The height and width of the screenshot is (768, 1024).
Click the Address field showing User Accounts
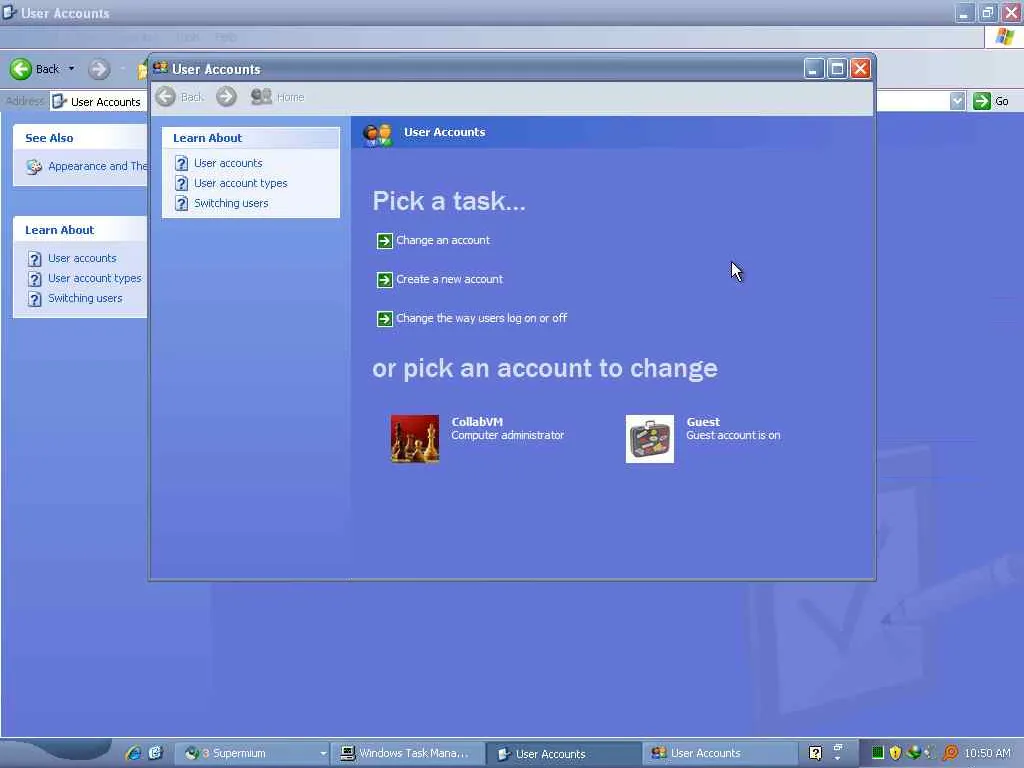(98, 101)
